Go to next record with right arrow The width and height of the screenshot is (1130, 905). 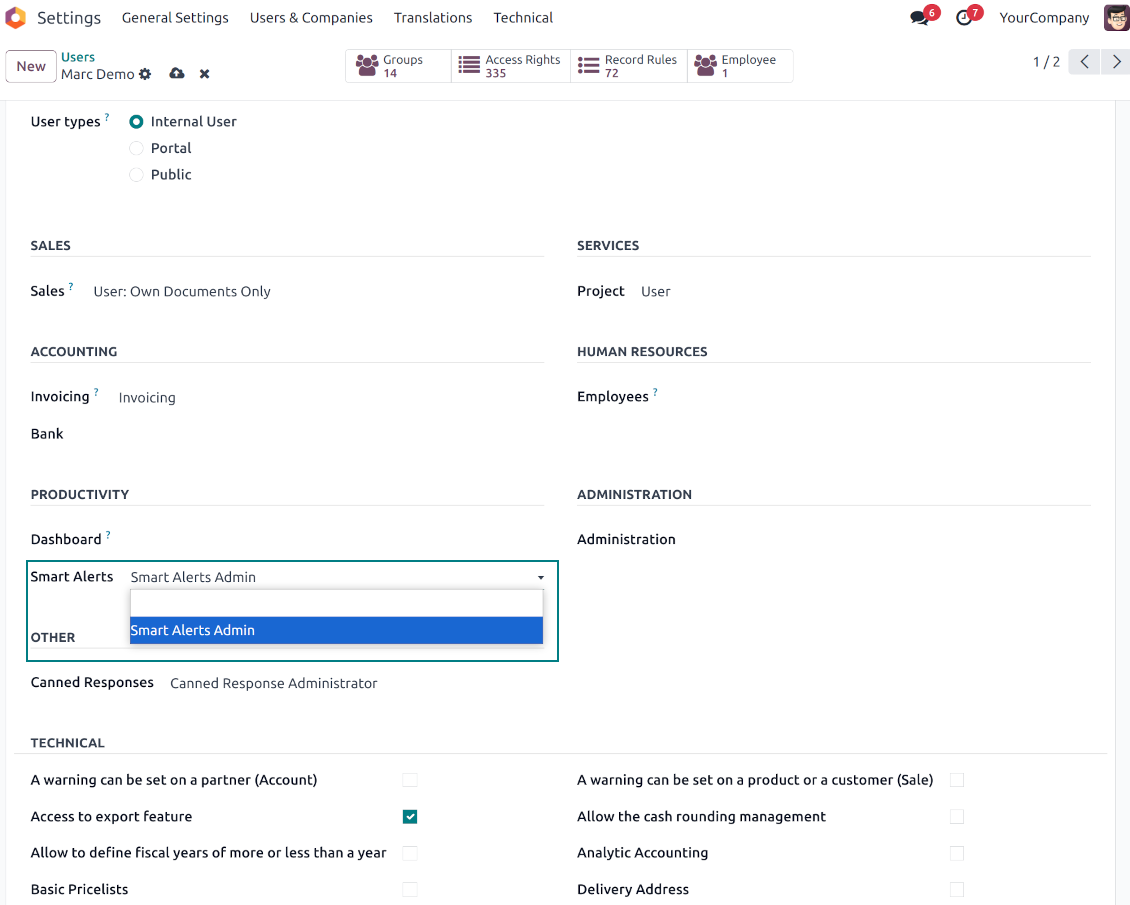click(1116, 62)
